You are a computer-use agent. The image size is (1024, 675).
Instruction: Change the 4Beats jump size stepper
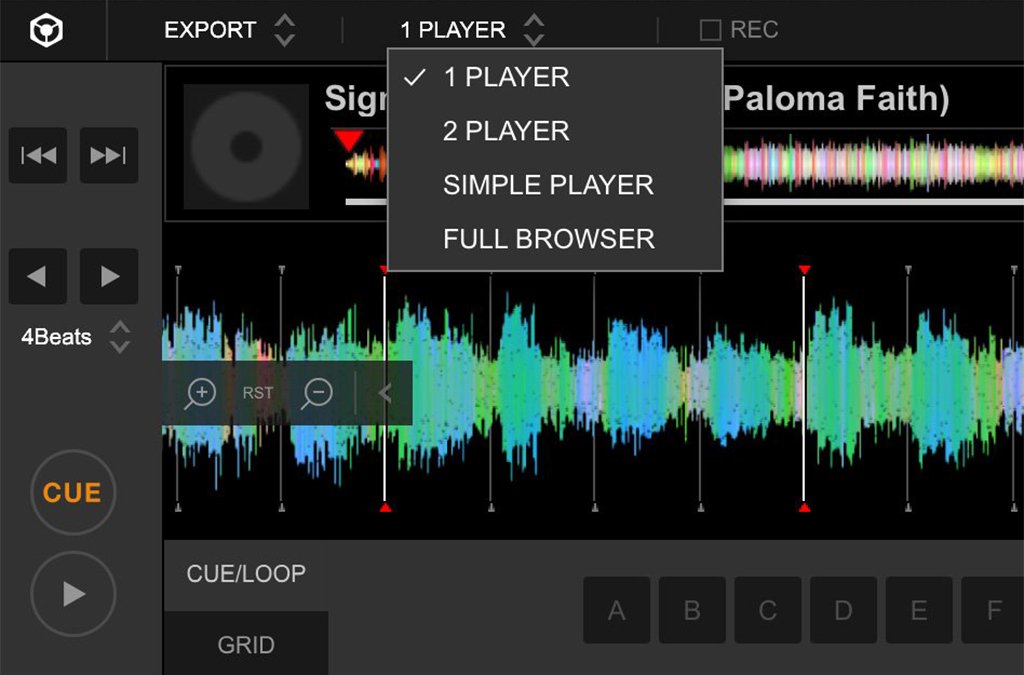click(119, 337)
